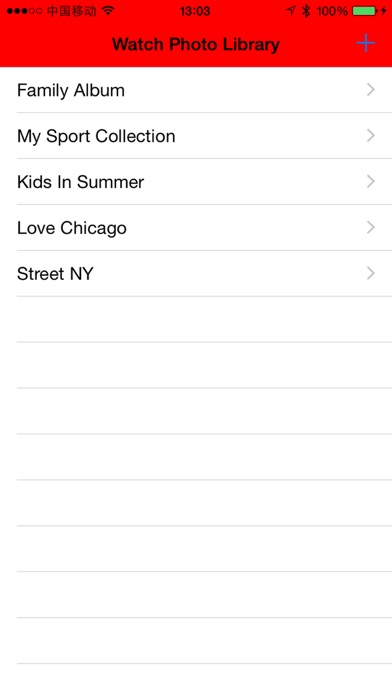Image resolution: width=392 pixels, height=696 pixels.
Task: Open the Family Album entry
Action: tap(196, 90)
